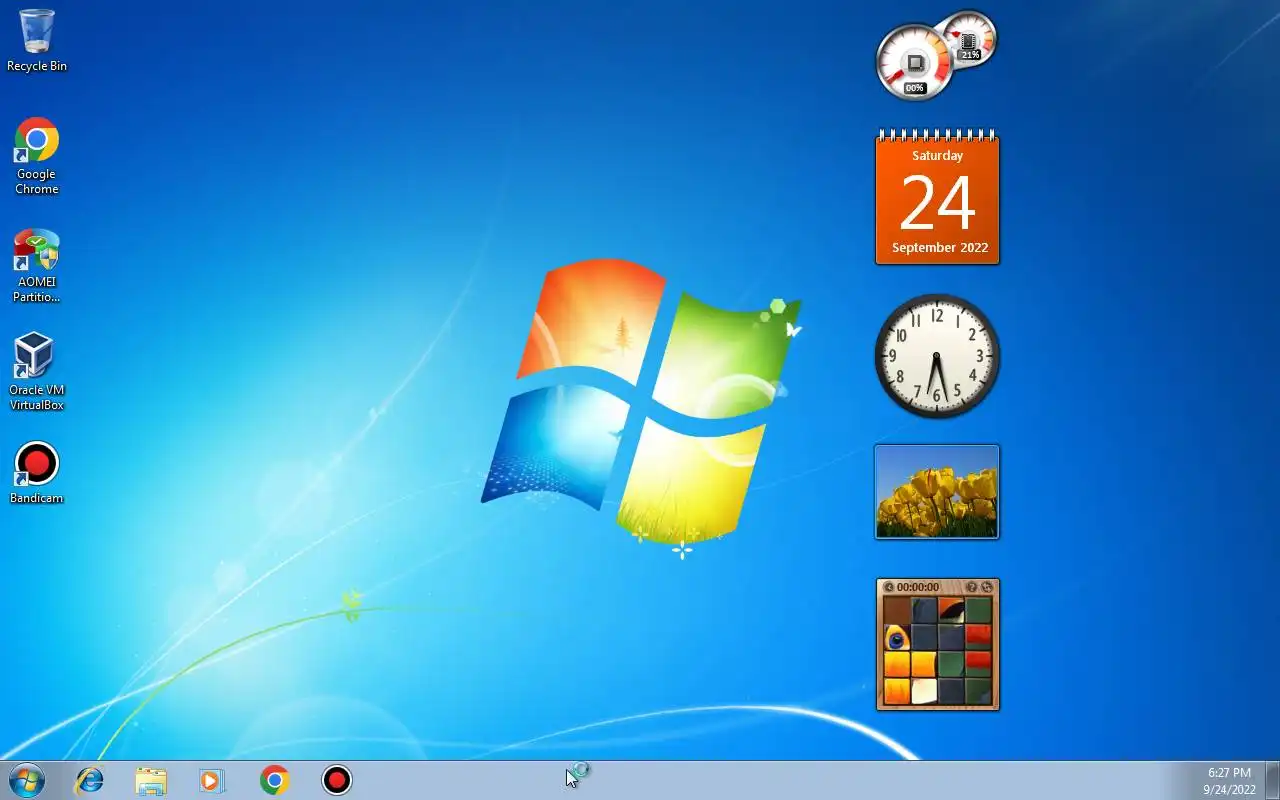Click the taskbar clock showing 6:27 PM

click(1229, 781)
